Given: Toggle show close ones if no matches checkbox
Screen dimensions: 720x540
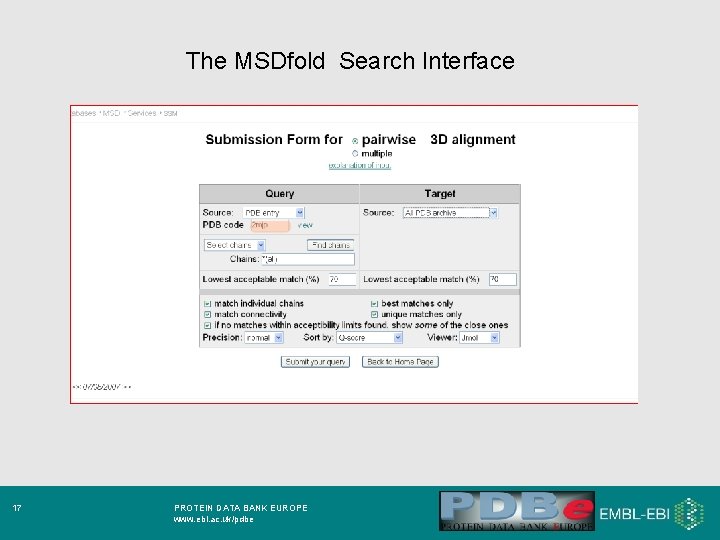Looking at the screenshot, I should (x=208, y=325).
